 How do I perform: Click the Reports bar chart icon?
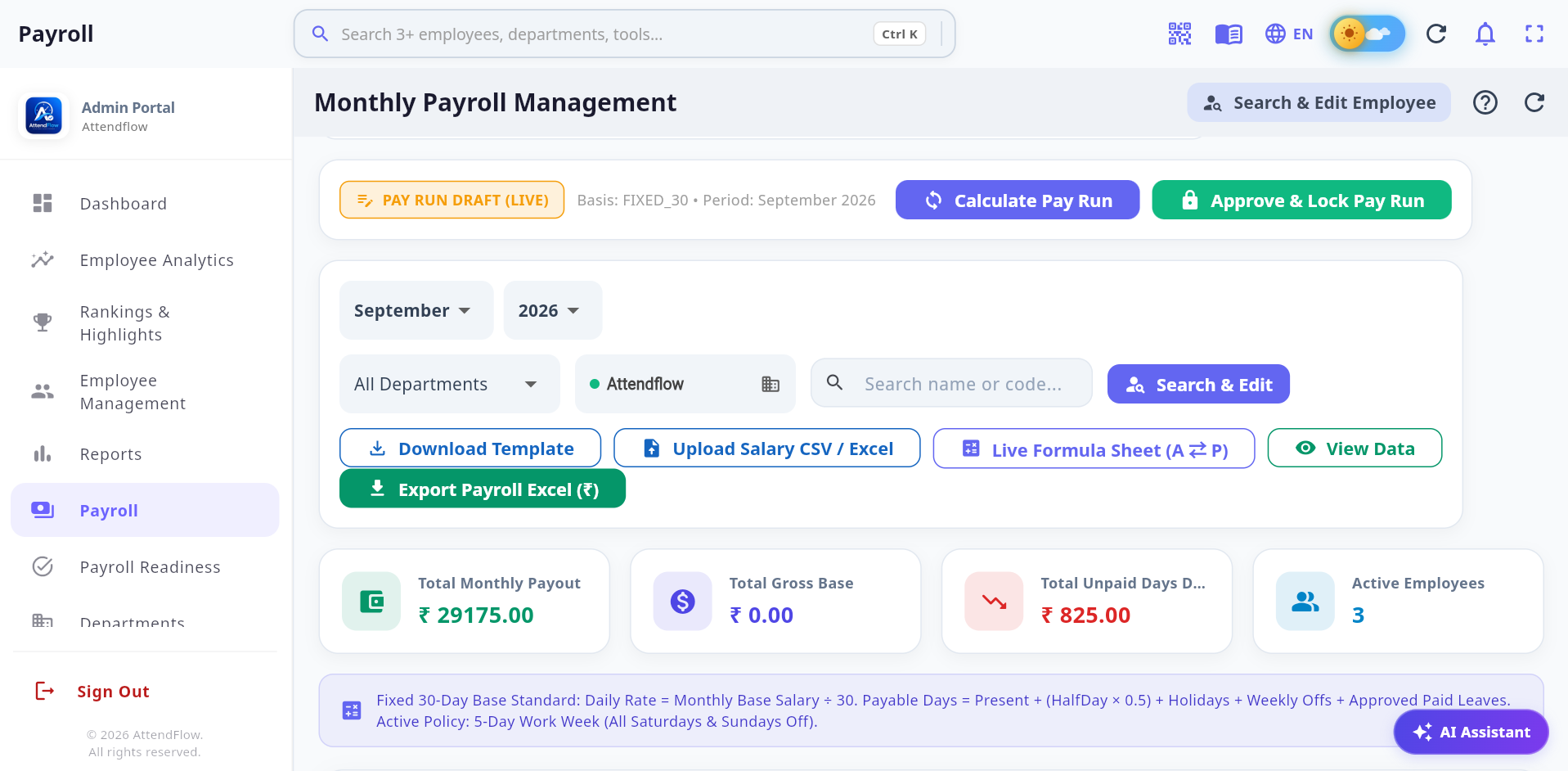pyautogui.click(x=43, y=453)
